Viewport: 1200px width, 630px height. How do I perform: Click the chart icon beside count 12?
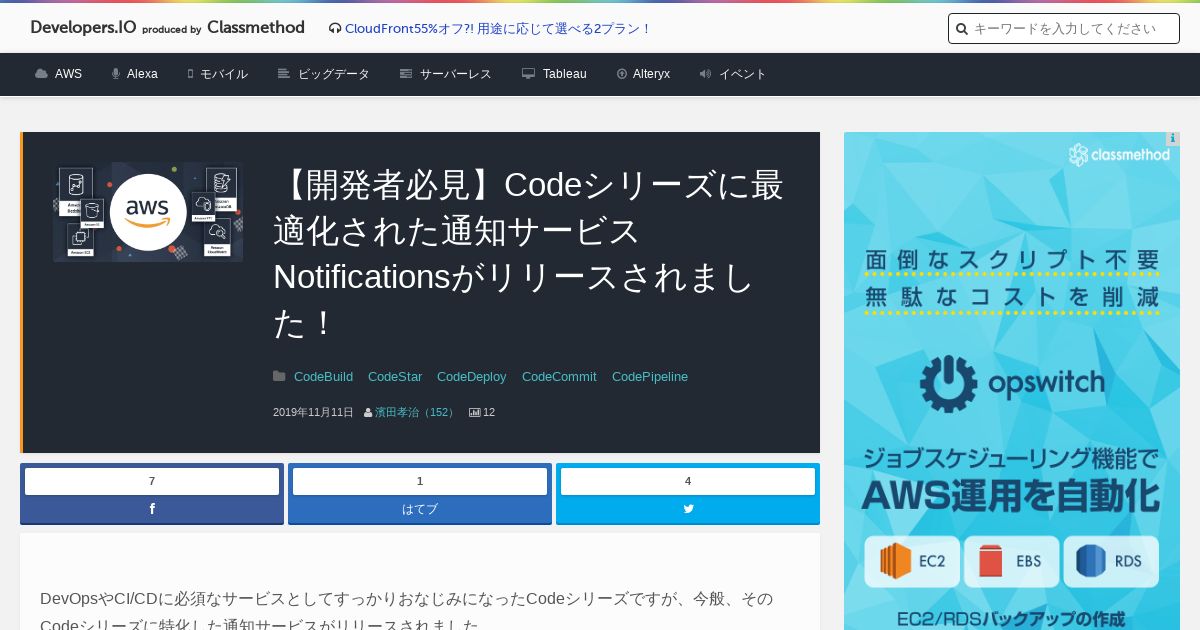pos(475,412)
